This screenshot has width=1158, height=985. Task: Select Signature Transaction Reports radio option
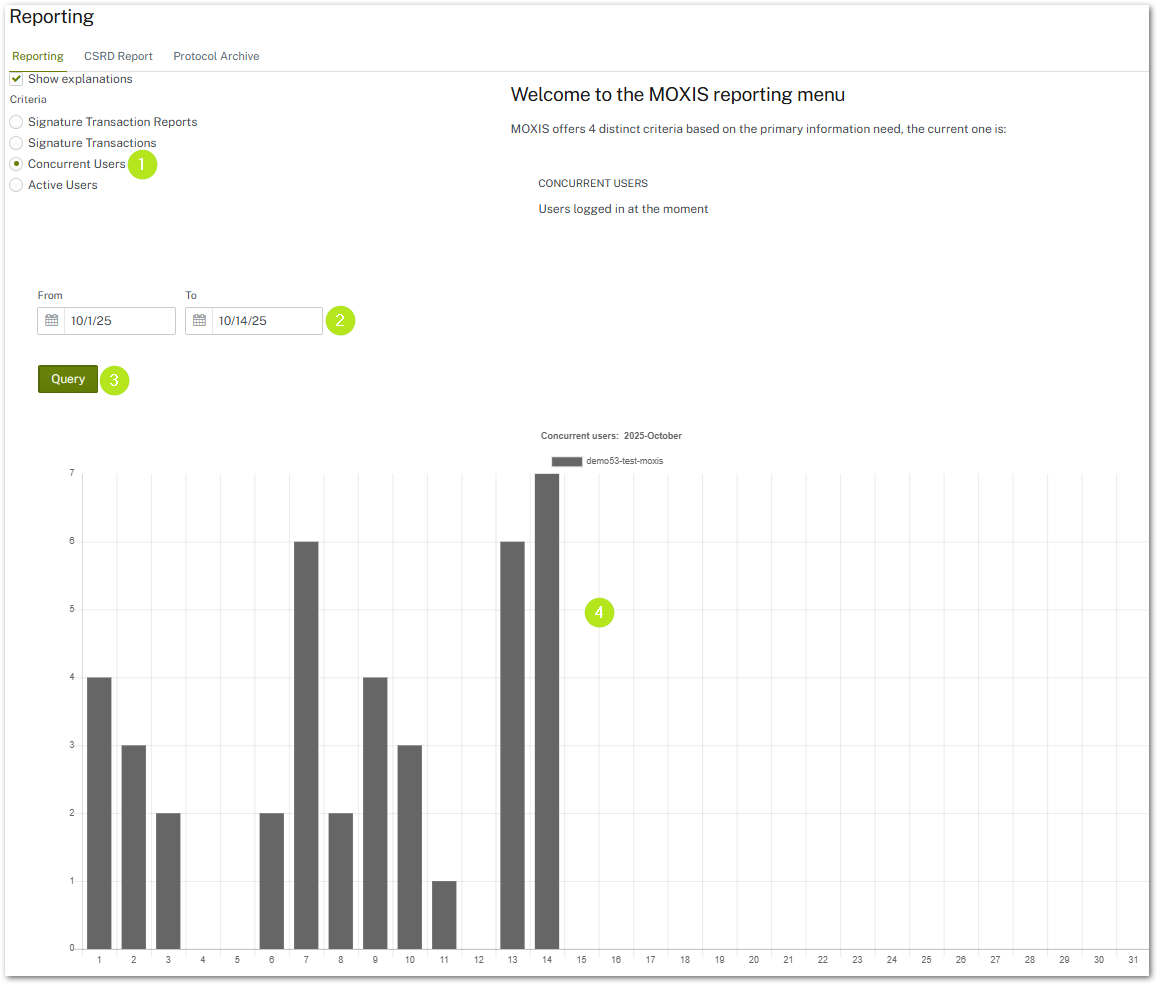coord(16,122)
